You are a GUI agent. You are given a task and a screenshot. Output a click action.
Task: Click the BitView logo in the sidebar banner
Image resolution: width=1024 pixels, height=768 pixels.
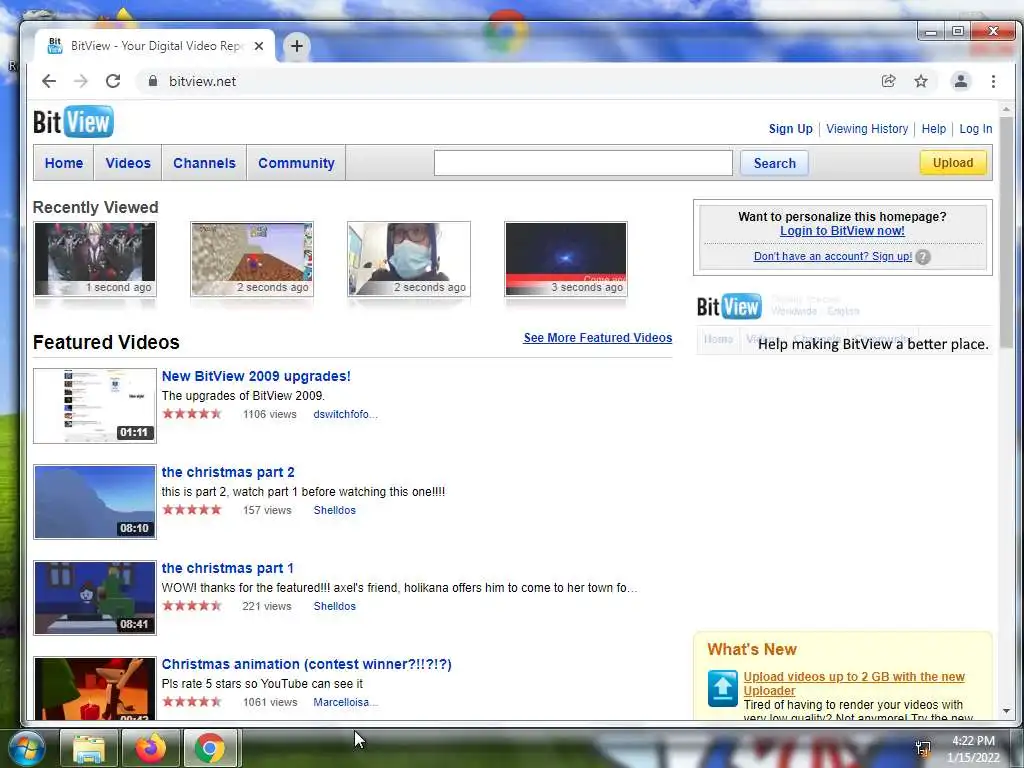[729, 307]
